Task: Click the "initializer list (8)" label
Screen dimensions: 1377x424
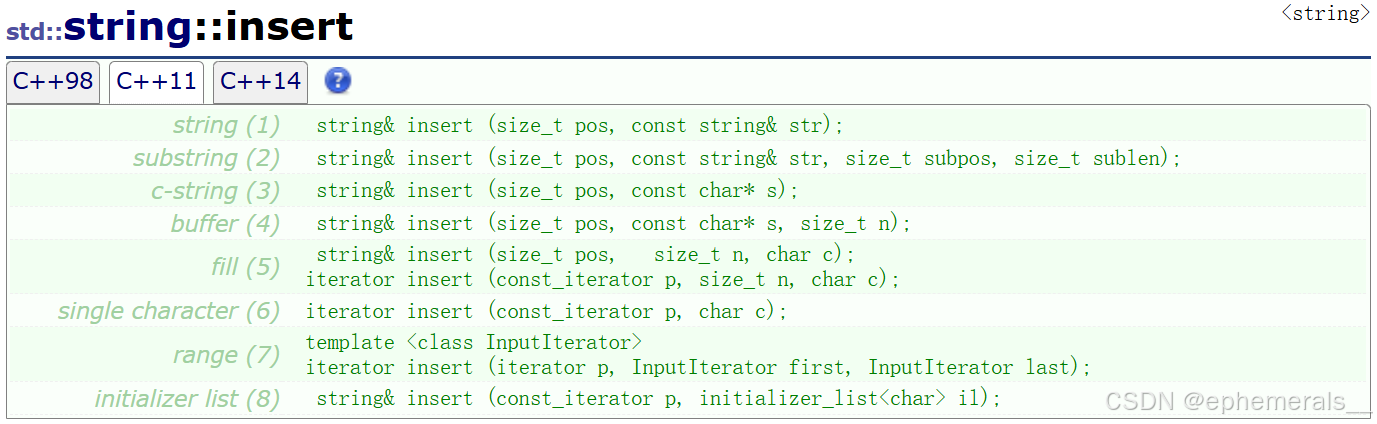Action: (187, 399)
